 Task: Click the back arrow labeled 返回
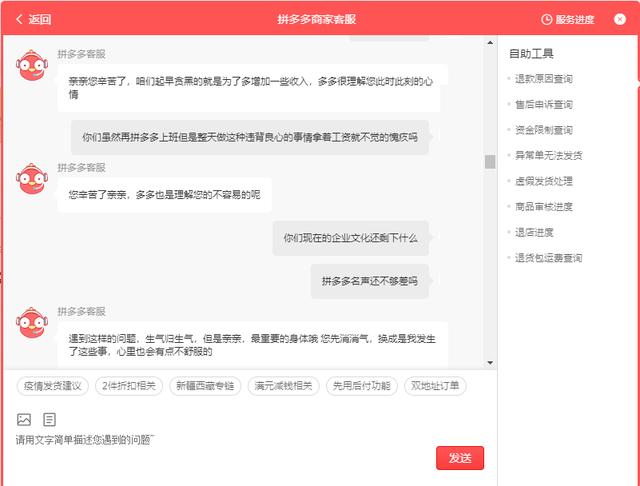tap(32, 19)
